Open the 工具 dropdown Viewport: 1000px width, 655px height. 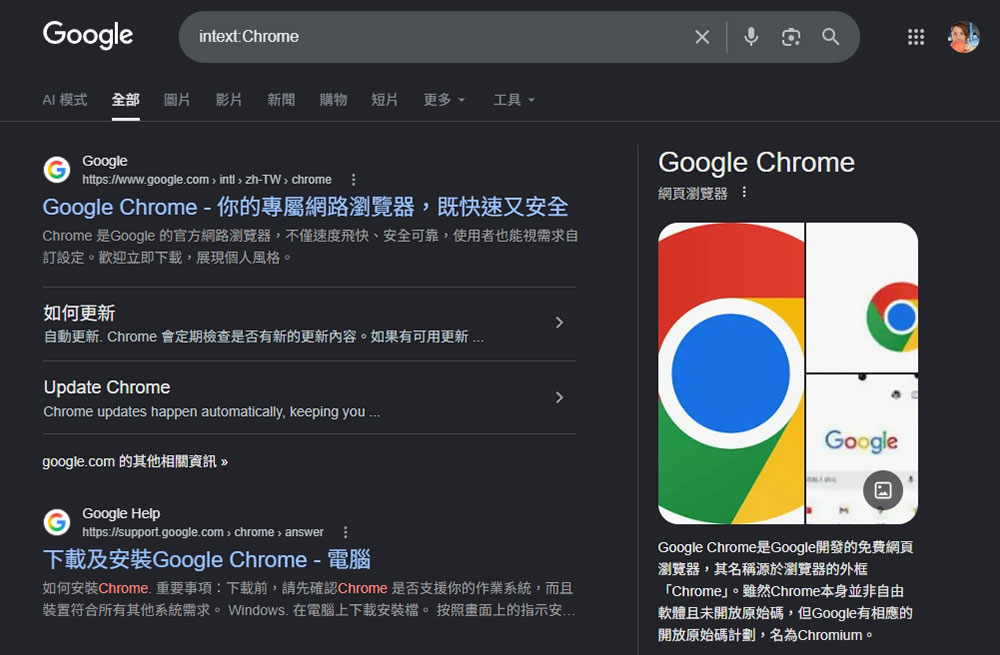514,100
